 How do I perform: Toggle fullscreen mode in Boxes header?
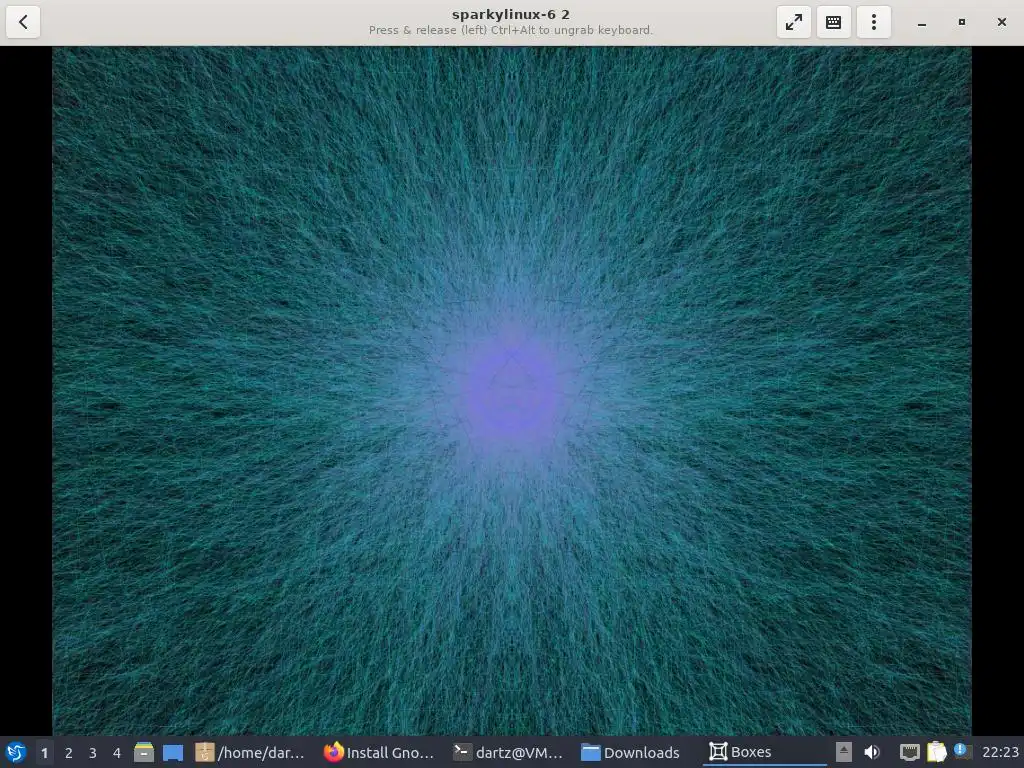(793, 22)
